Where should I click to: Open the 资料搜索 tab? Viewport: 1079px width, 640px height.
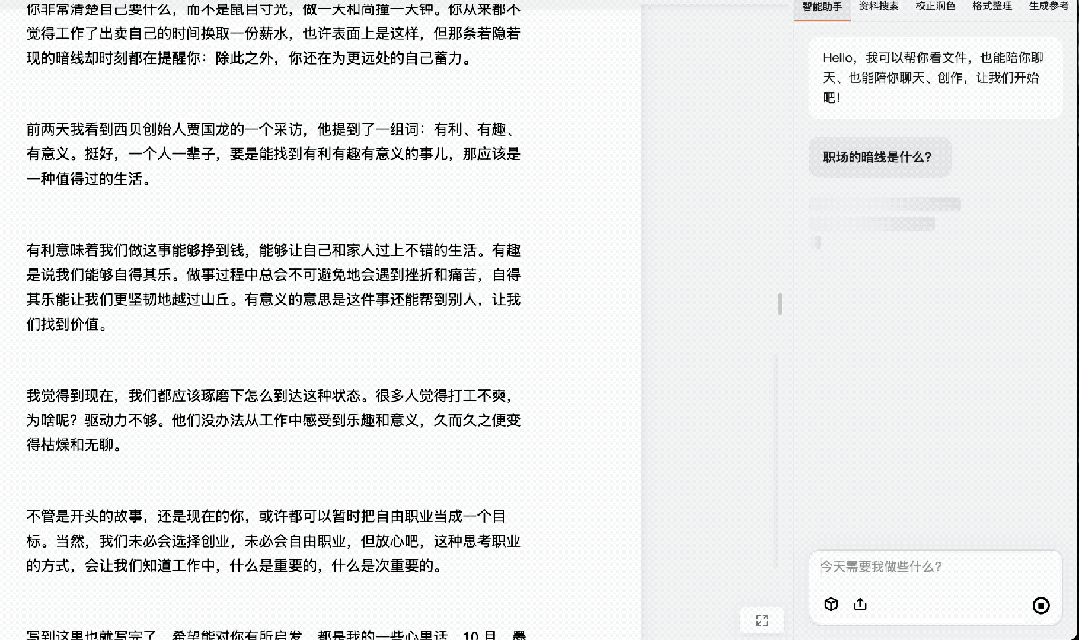[x=879, y=7]
